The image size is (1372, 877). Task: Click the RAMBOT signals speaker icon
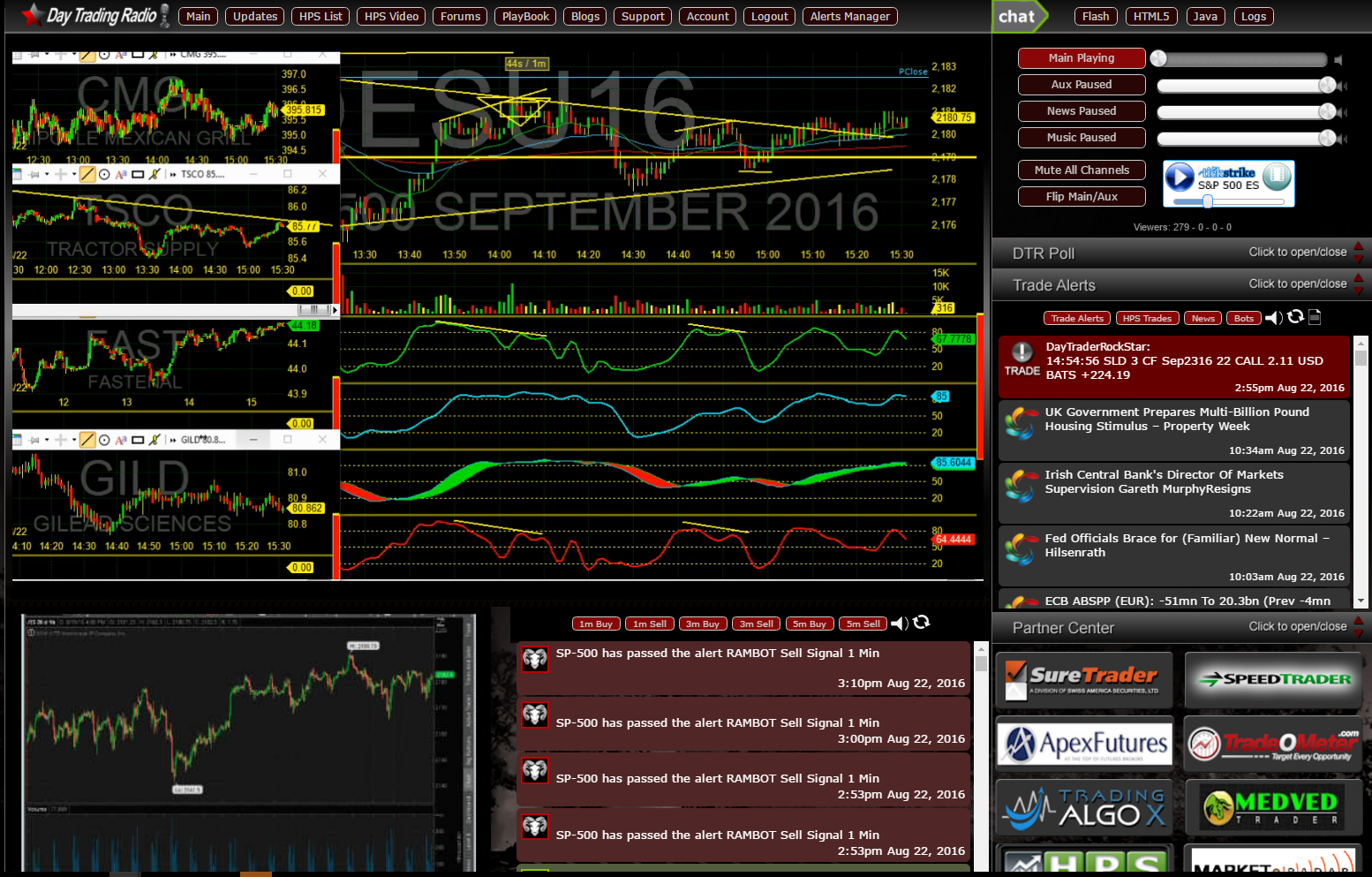click(x=899, y=624)
